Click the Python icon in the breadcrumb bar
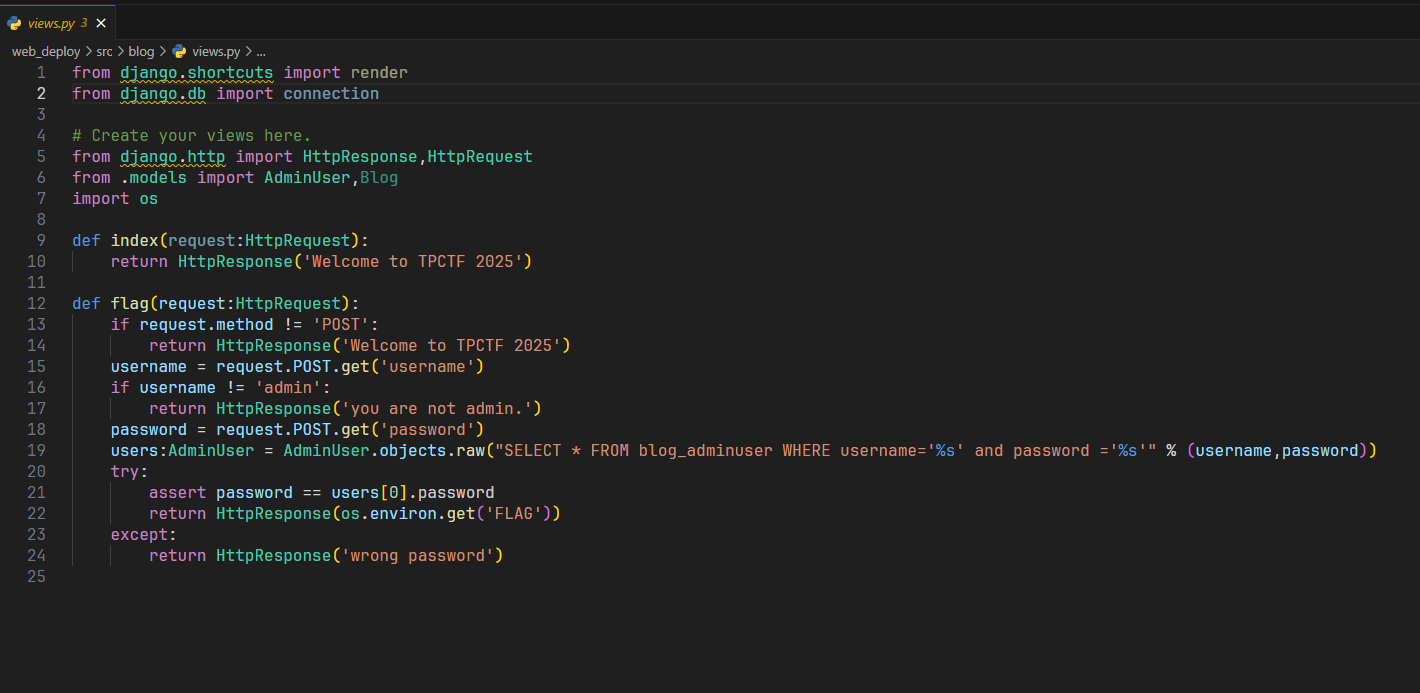The width and height of the screenshot is (1420, 693). point(179,50)
